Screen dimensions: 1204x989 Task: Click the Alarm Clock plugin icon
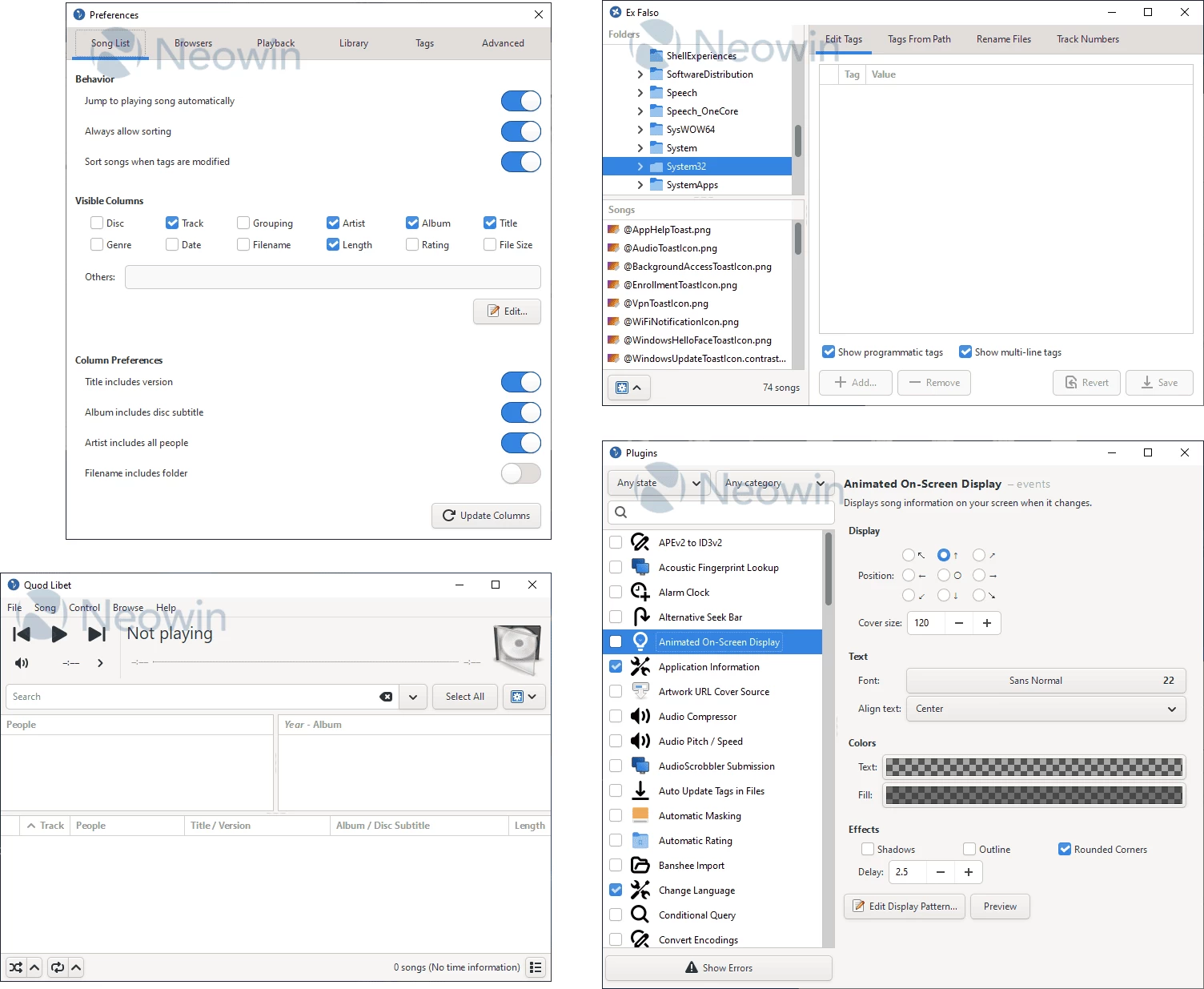point(640,592)
